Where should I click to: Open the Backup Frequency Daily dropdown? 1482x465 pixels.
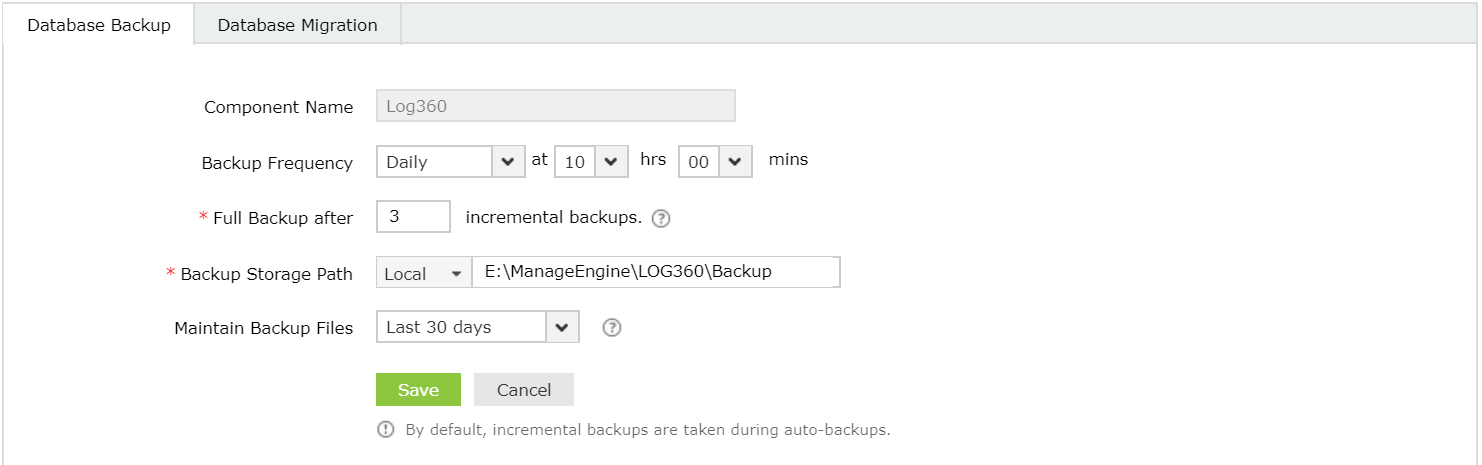coord(451,162)
